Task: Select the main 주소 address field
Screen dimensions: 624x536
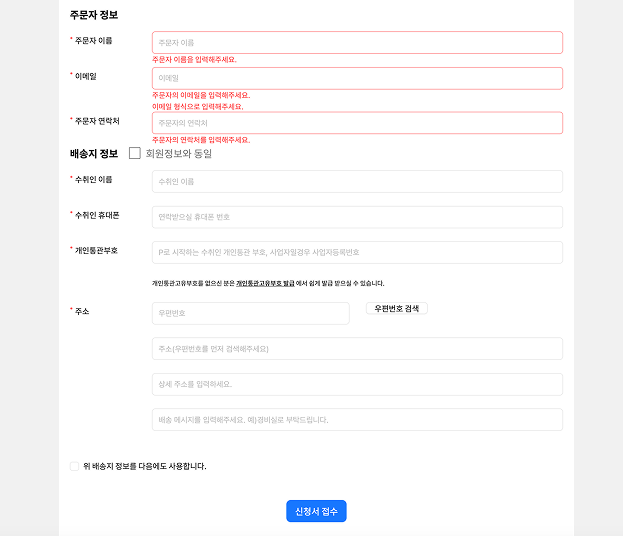Action: [357, 348]
